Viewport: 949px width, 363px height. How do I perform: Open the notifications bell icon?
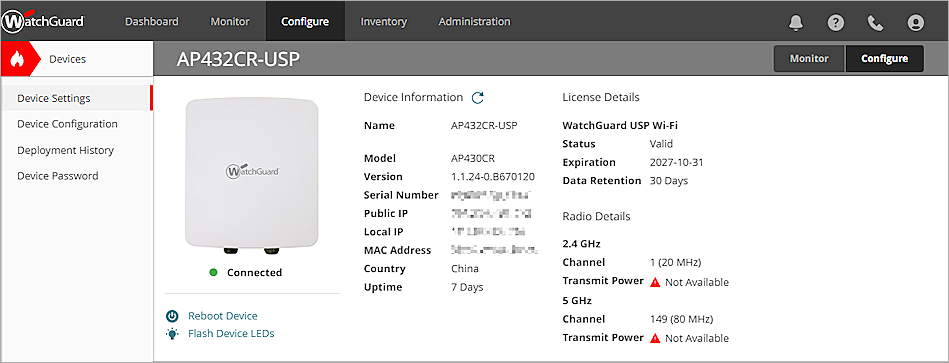796,22
